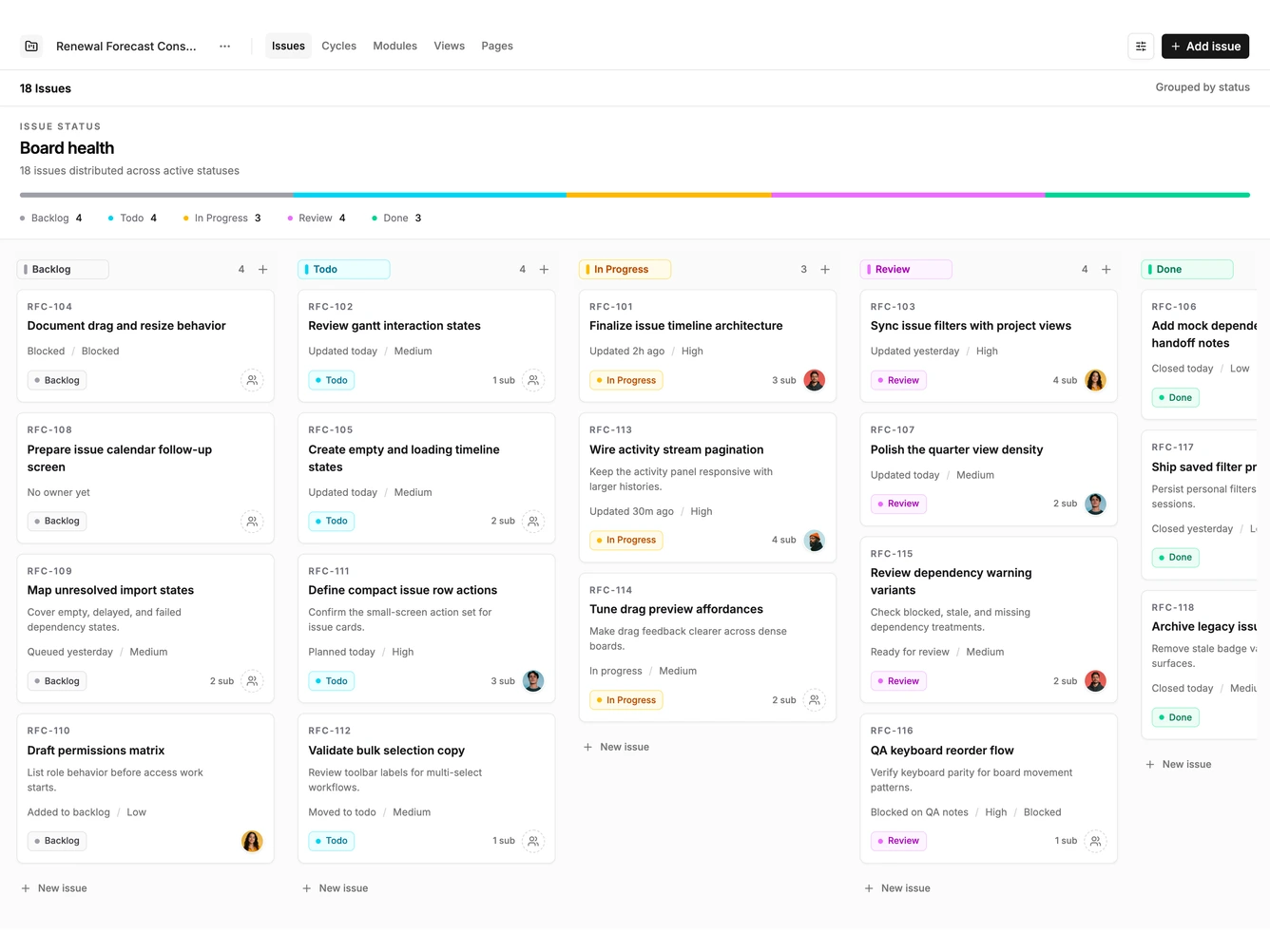Viewport: 1270px width, 952px height.
Task: Add an issue to Review column via plus
Action: coord(1106,269)
